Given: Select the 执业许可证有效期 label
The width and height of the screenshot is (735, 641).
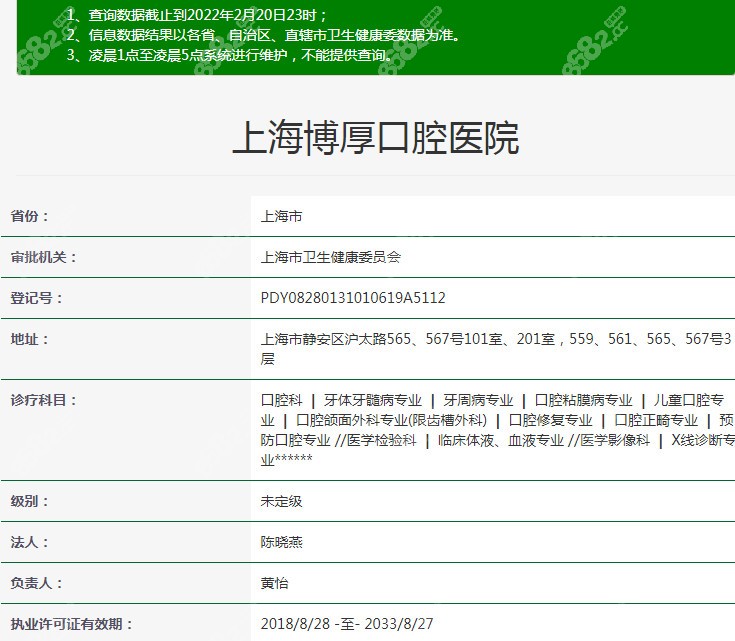Looking at the screenshot, I should 71,624.
